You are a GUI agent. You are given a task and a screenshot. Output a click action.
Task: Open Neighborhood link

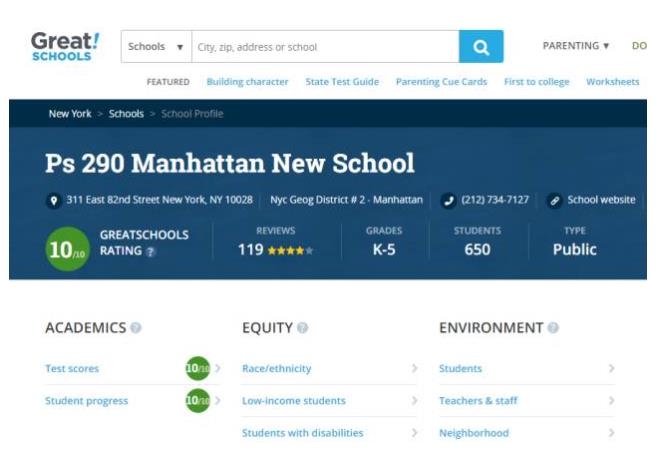click(474, 432)
